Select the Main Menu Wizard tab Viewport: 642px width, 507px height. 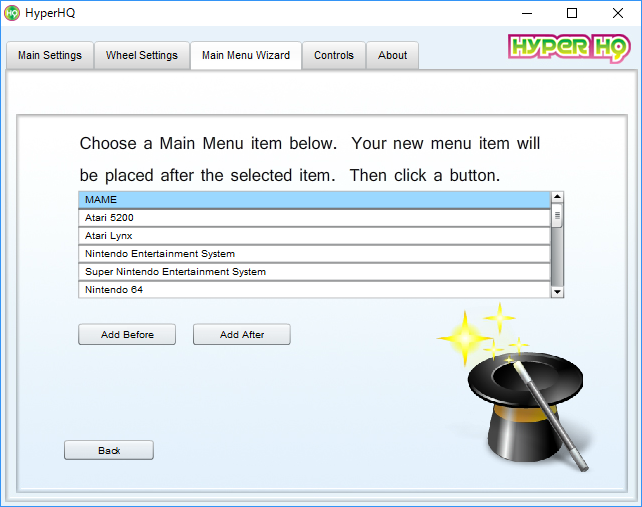[x=246, y=55]
